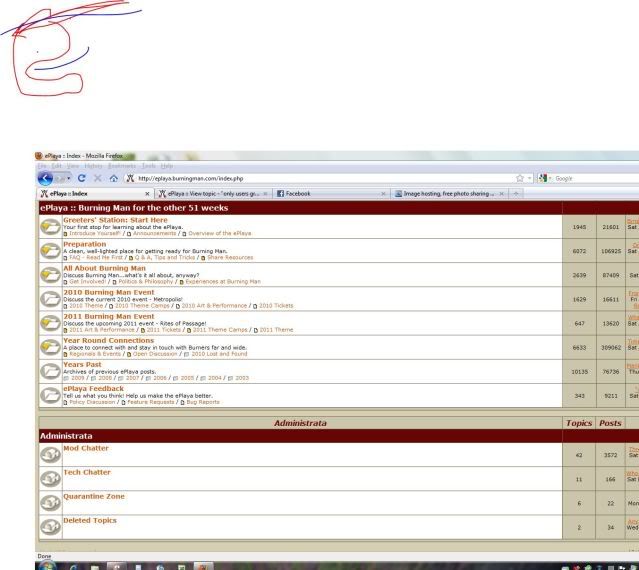Open the History menu
639x570 pixels.
click(93, 166)
